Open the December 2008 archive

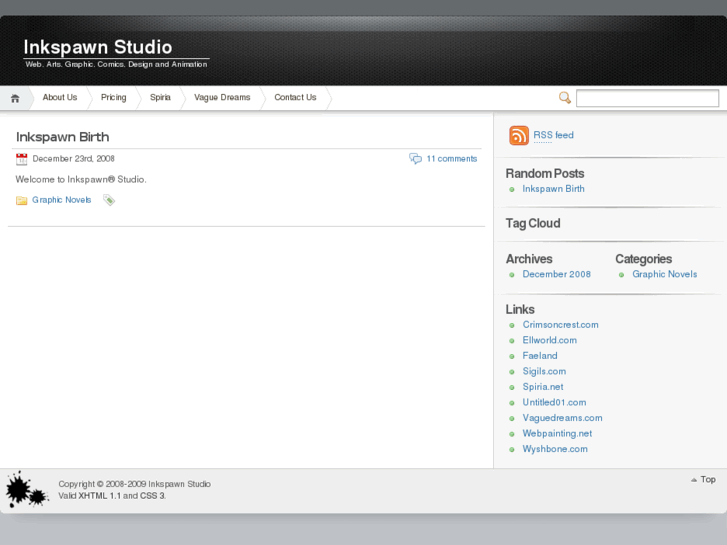pos(556,274)
